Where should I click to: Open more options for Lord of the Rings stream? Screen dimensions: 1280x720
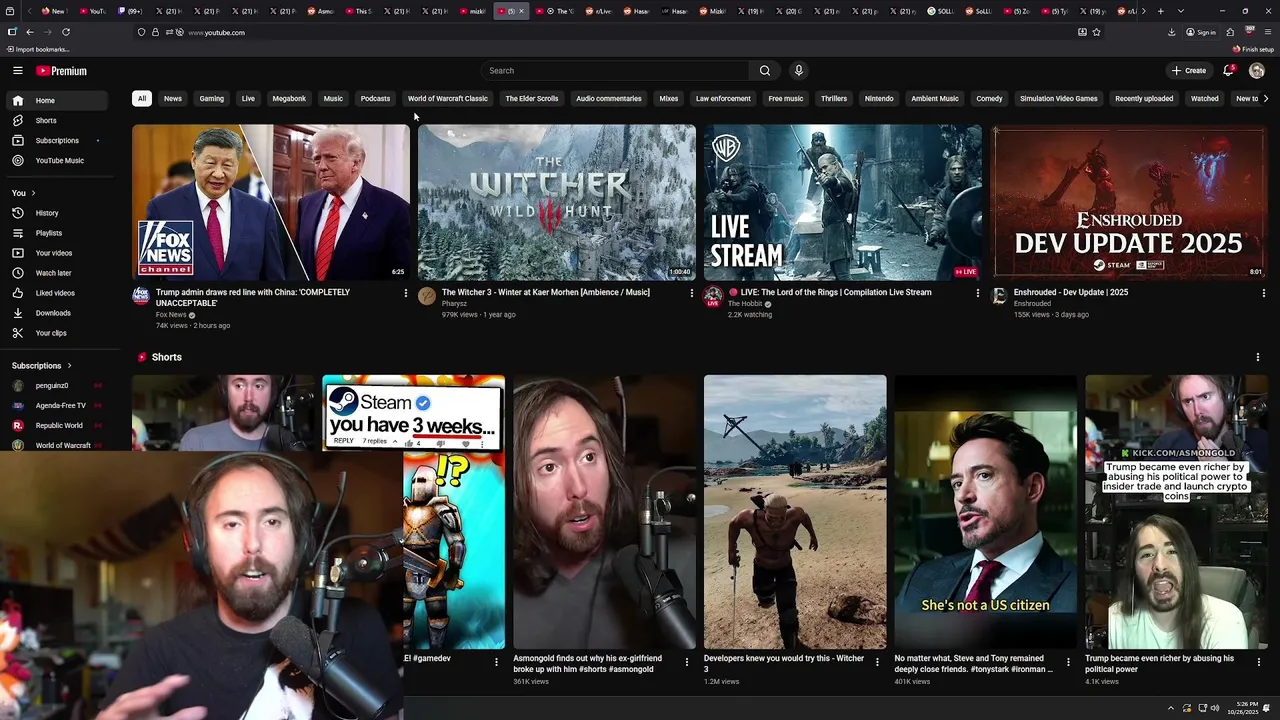[978, 293]
